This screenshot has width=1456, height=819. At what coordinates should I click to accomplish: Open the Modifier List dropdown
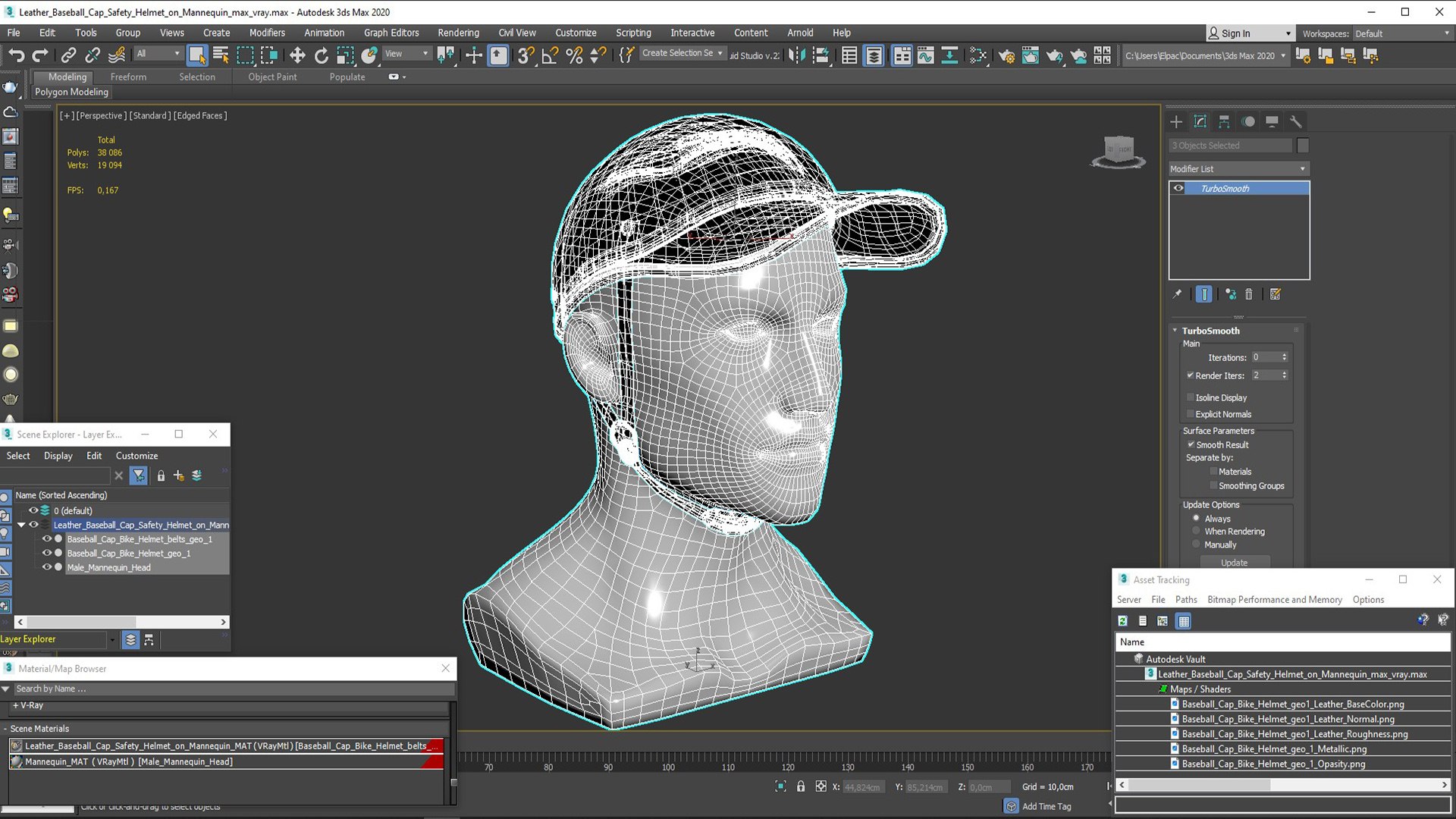tap(1238, 169)
